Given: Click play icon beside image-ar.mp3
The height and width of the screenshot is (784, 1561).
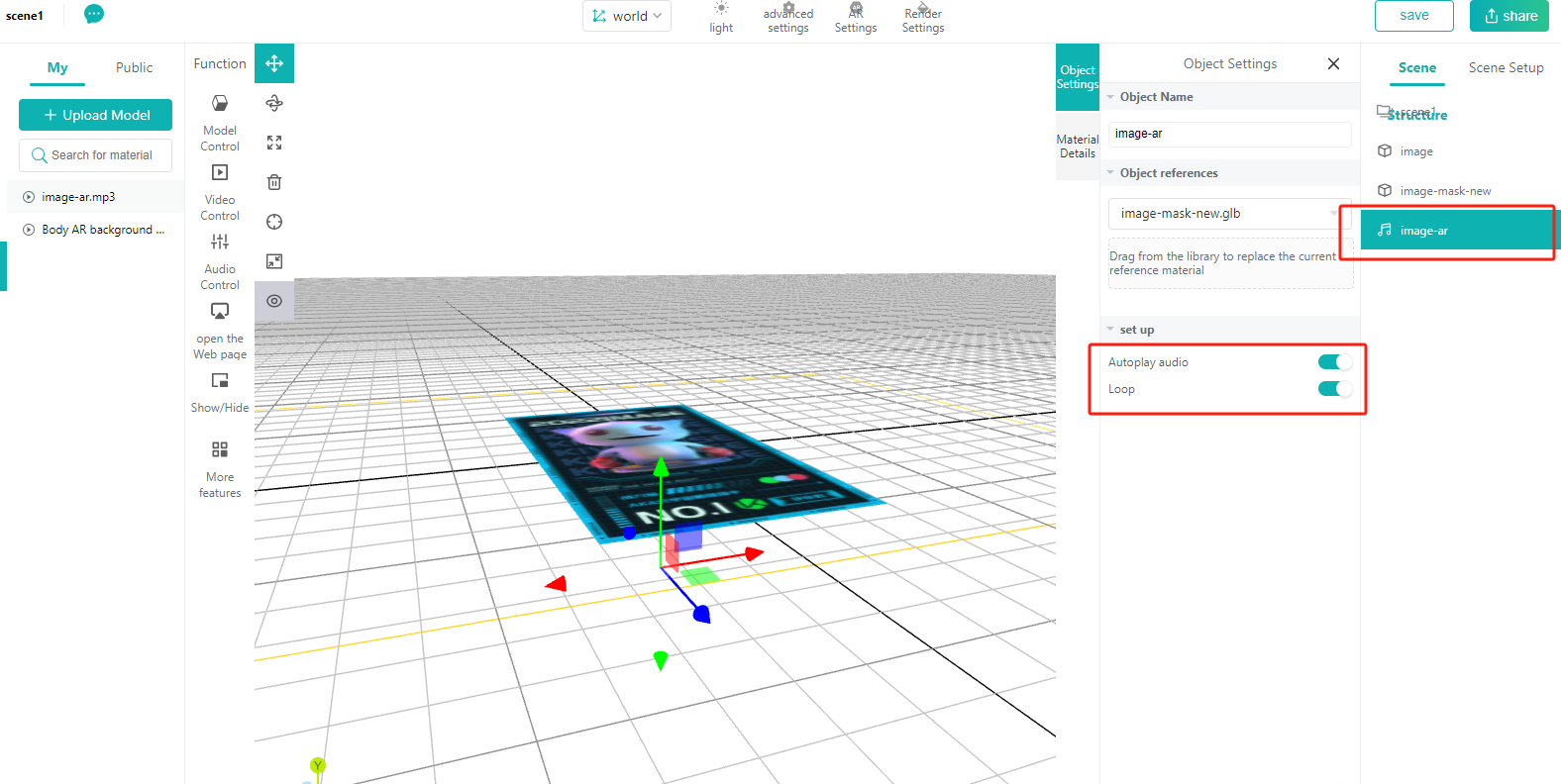Looking at the screenshot, I should pos(29,197).
